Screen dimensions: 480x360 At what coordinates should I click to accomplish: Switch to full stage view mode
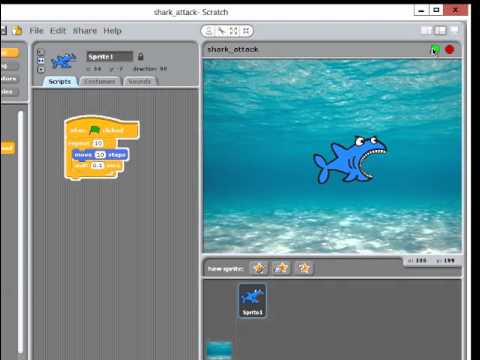point(440,30)
